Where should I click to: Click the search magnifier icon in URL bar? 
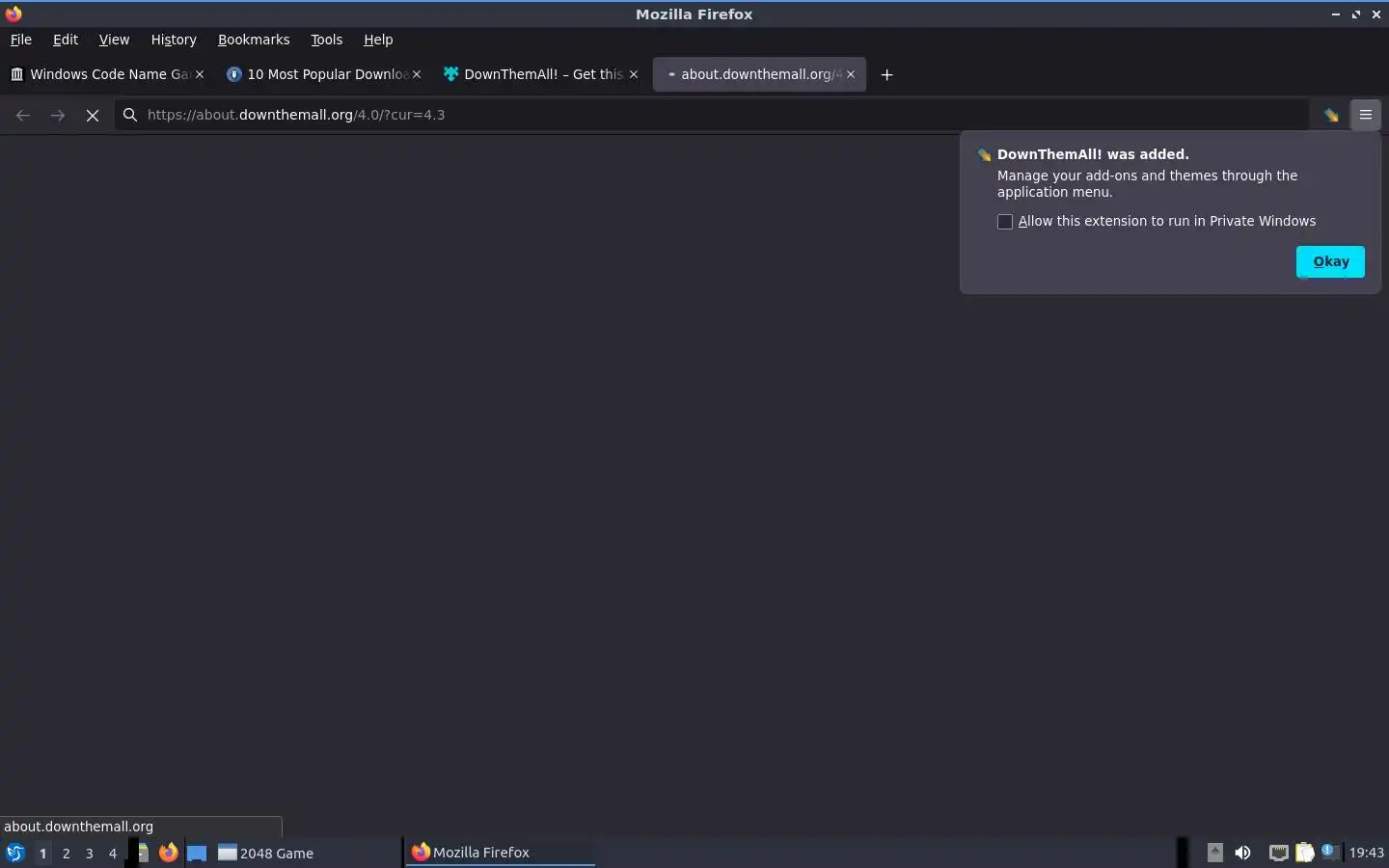click(130, 115)
